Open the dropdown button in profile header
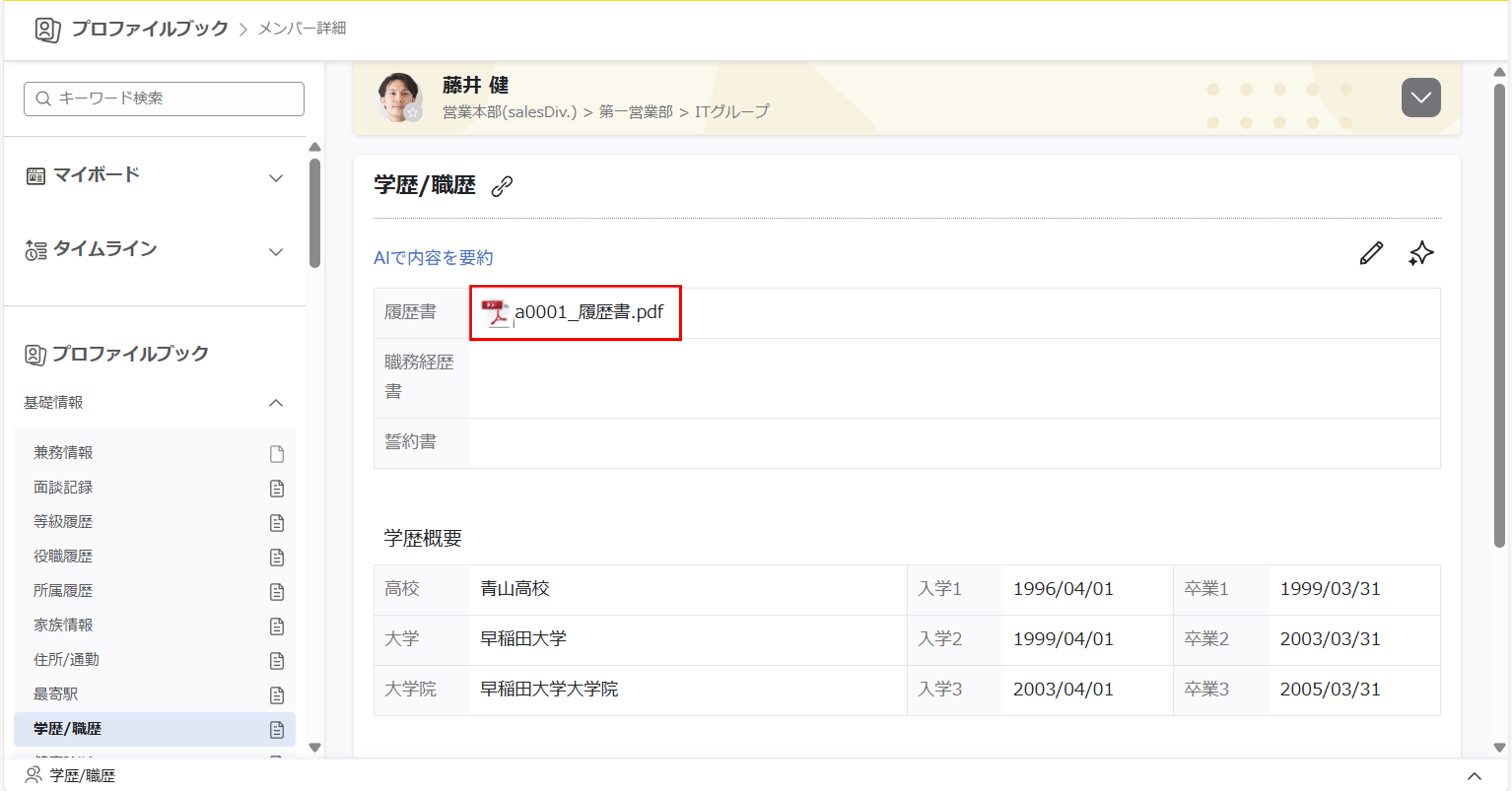This screenshot has width=1512, height=791. (1421, 98)
